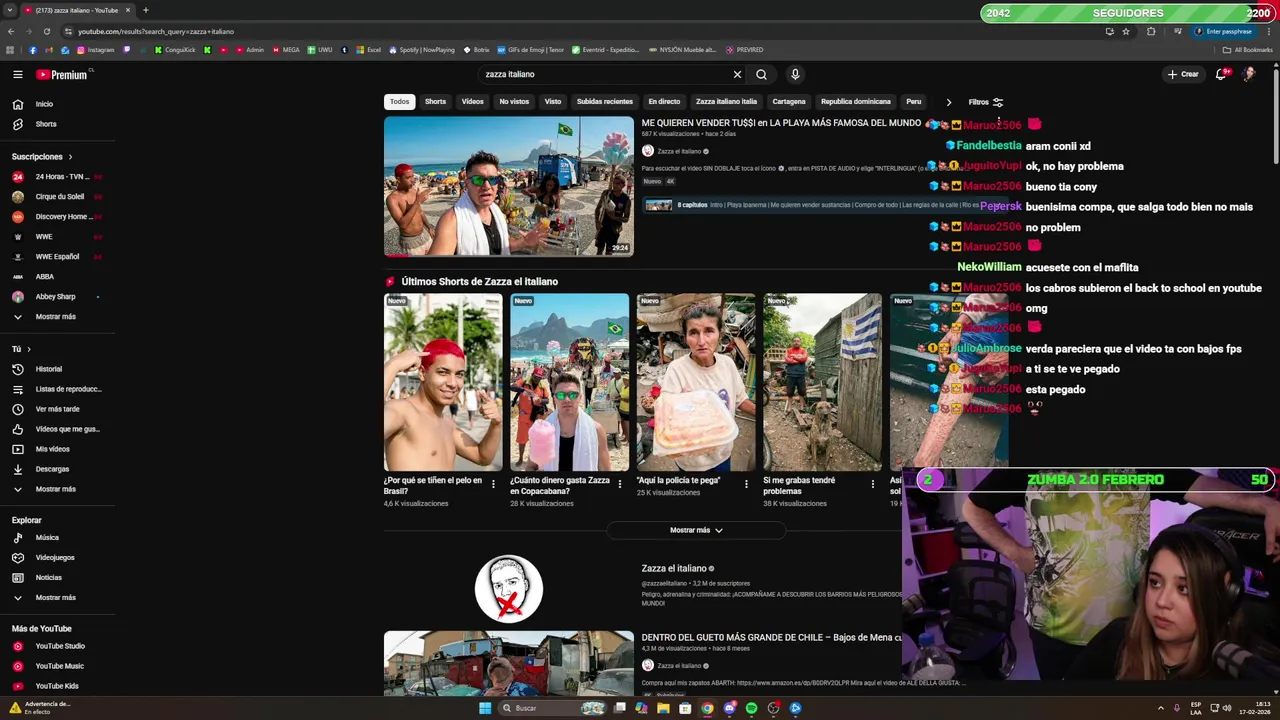The height and width of the screenshot is (720, 1280).
Task: Open Short Aquí la policía te pega
Action: tap(696, 382)
